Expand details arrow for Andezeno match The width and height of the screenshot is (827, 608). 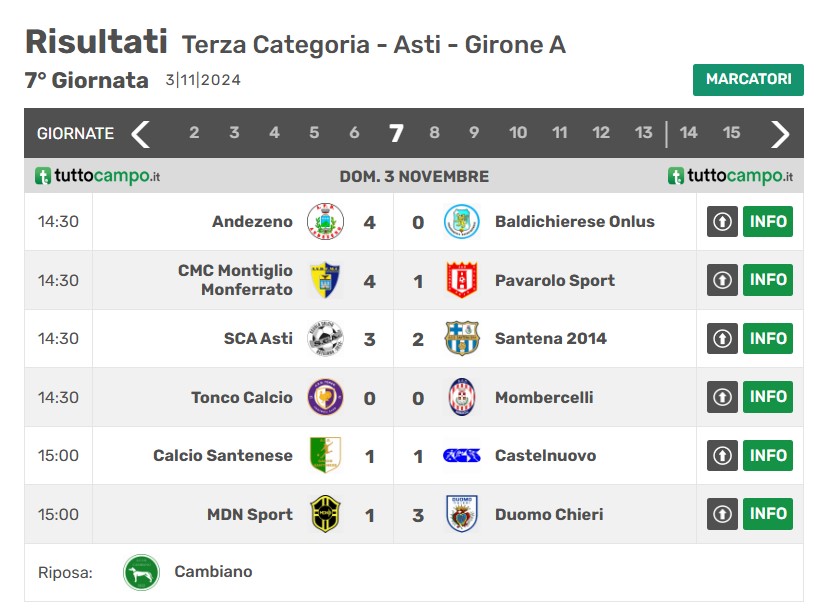(722, 221)
